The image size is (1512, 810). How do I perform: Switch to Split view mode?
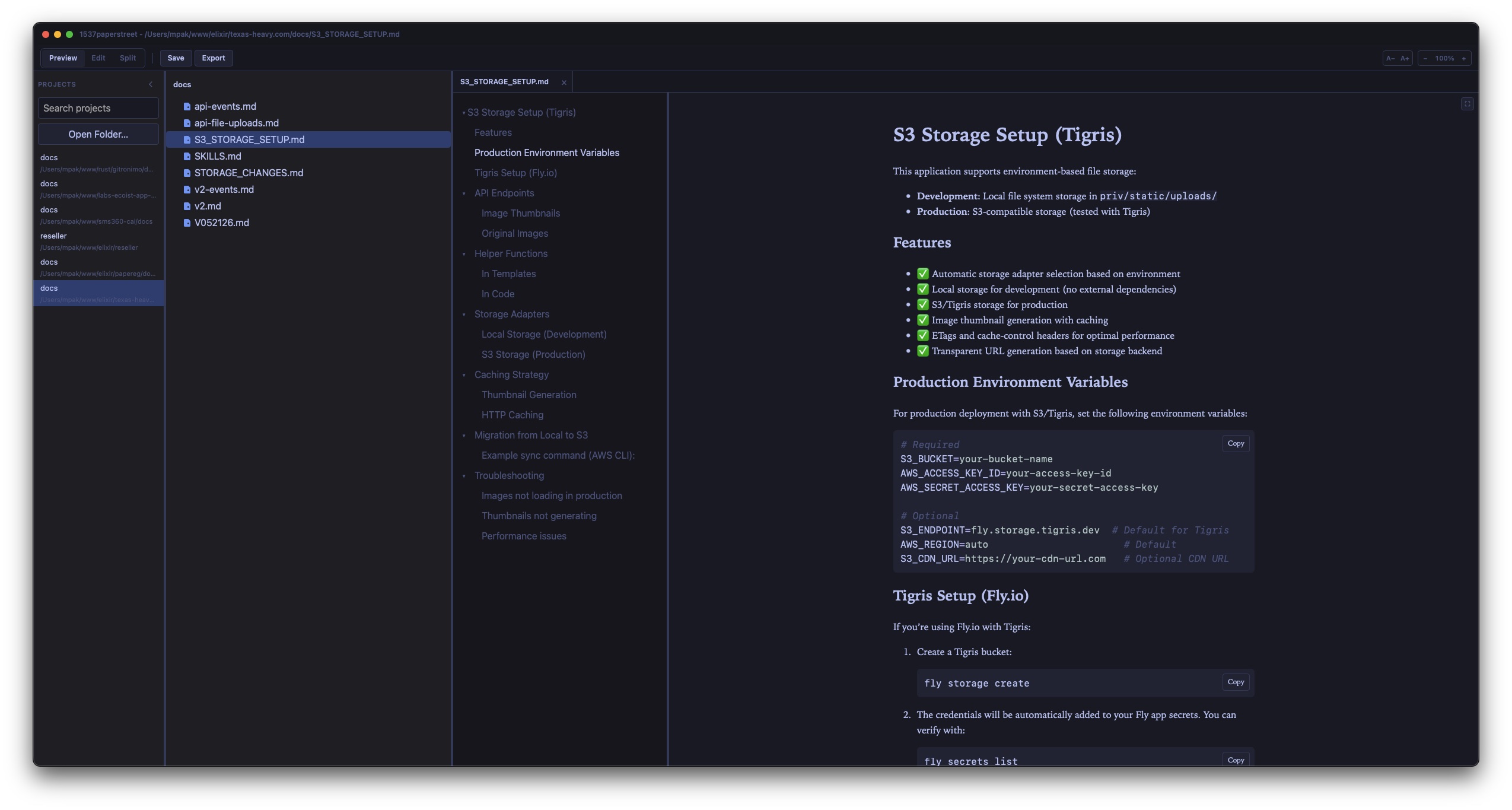coord(128,58)
